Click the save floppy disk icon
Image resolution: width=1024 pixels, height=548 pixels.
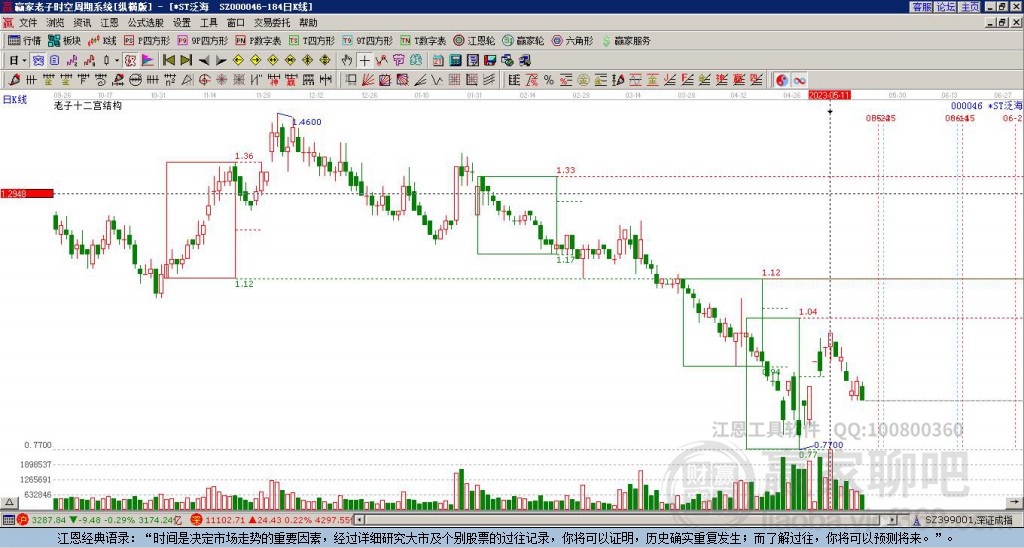490,61
